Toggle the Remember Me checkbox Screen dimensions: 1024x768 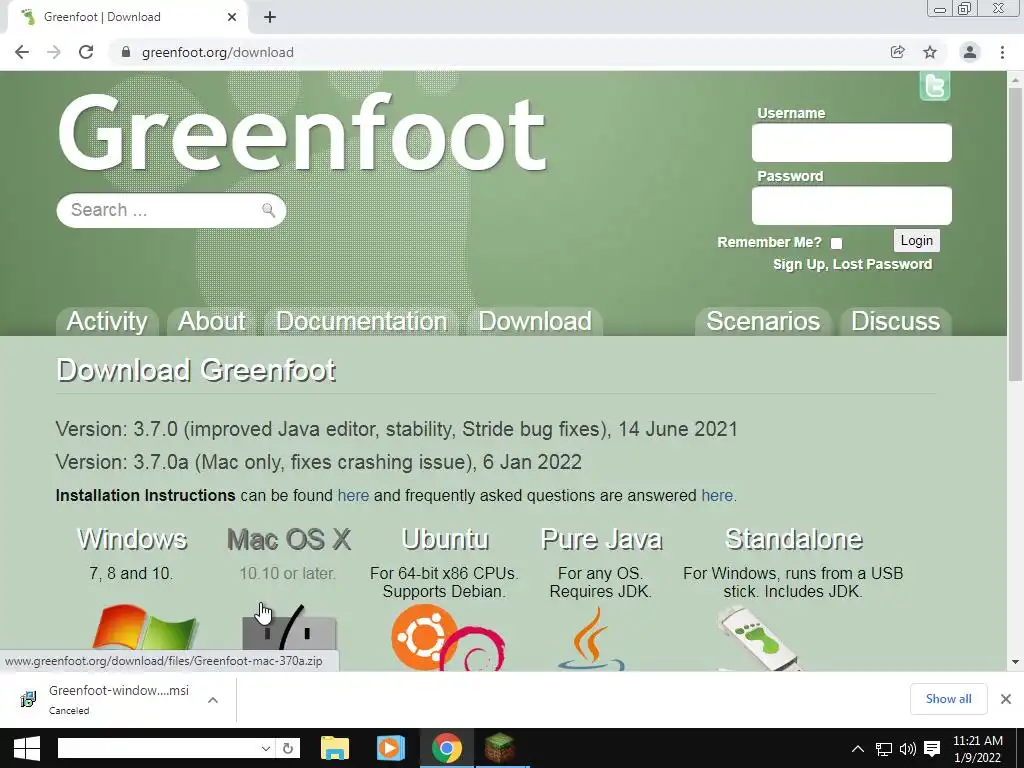(x=836, y=243)
